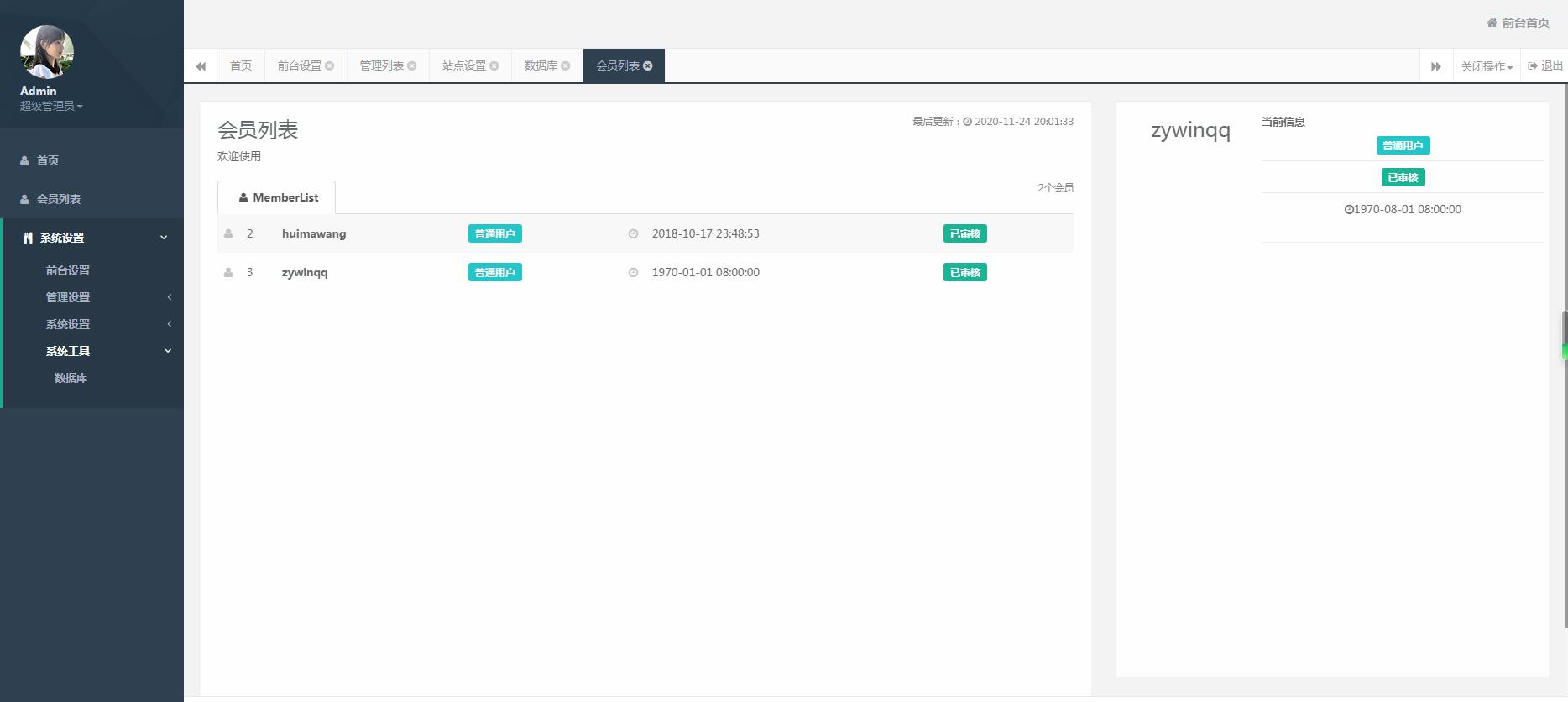Click the page vertical scrollbar
Viewport: 1568px width, 702px height.
coord(1564,336)
